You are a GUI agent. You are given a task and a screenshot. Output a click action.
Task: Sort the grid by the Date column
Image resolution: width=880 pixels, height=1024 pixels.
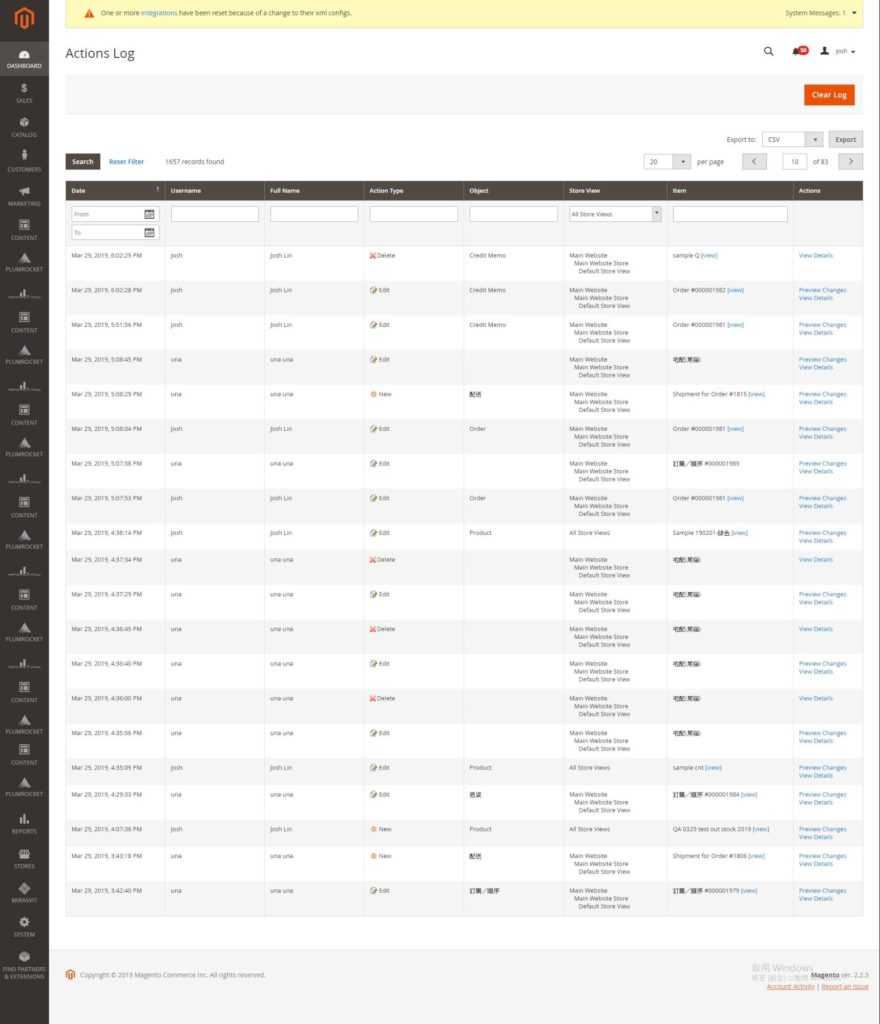pyautogui.click(x=115, y=190)
